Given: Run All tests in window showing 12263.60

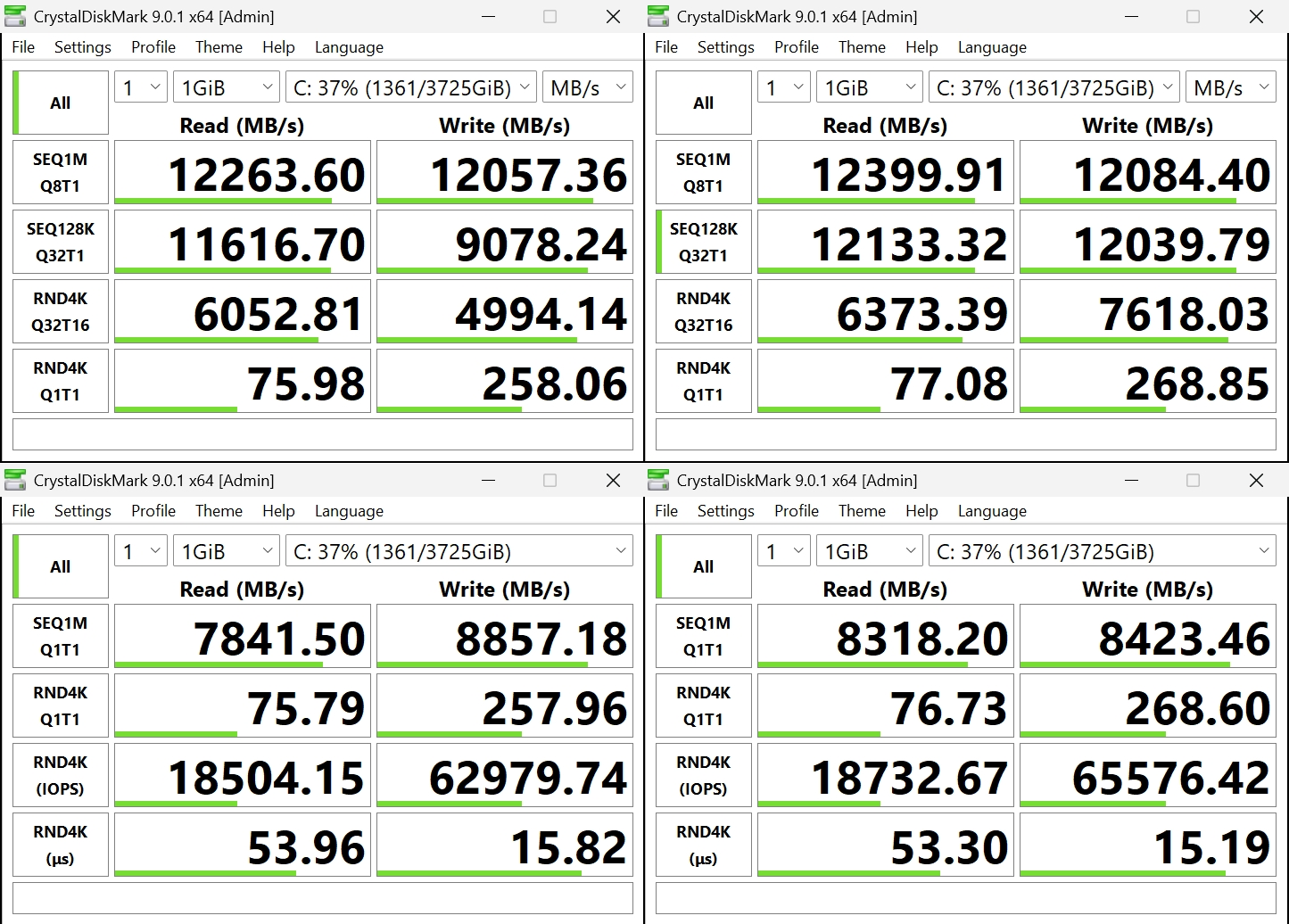Looking at the screenshot, I should click(x=61, y=103).
